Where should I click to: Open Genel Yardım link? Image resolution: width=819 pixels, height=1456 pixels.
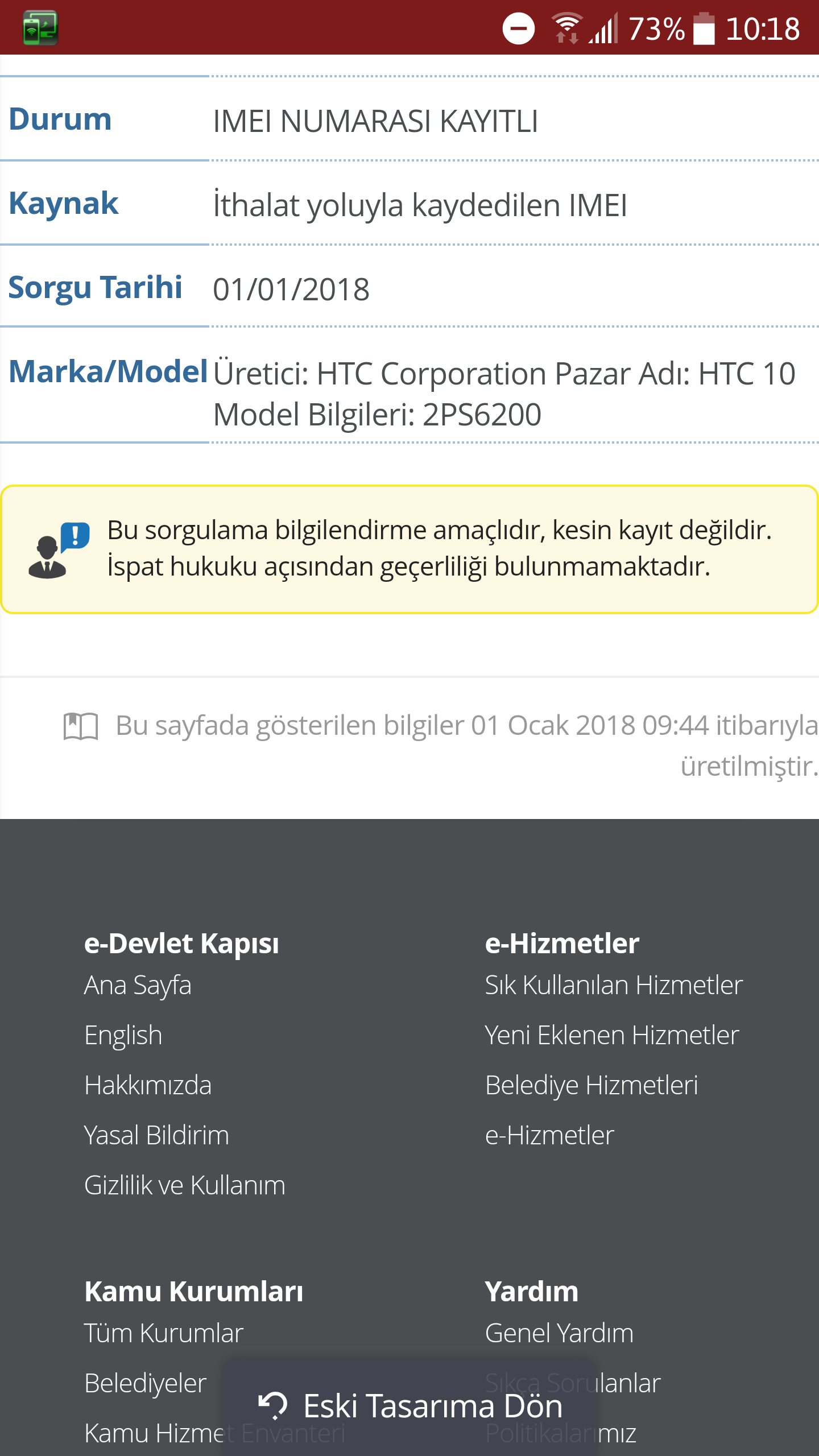[559, 1333]
